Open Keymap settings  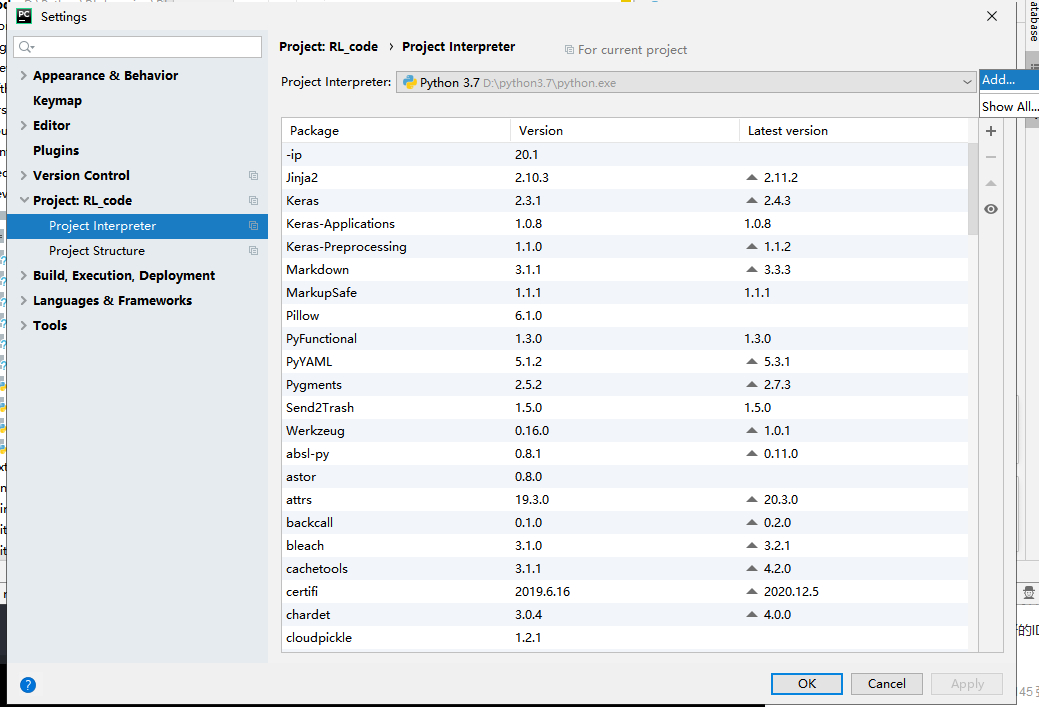[58, 101]
